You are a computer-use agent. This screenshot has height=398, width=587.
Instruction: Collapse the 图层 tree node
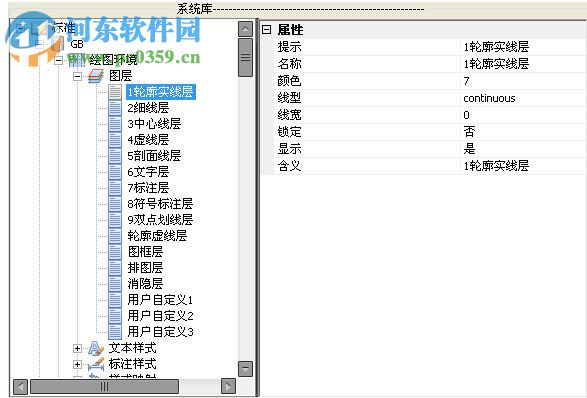tap(77, 76)
